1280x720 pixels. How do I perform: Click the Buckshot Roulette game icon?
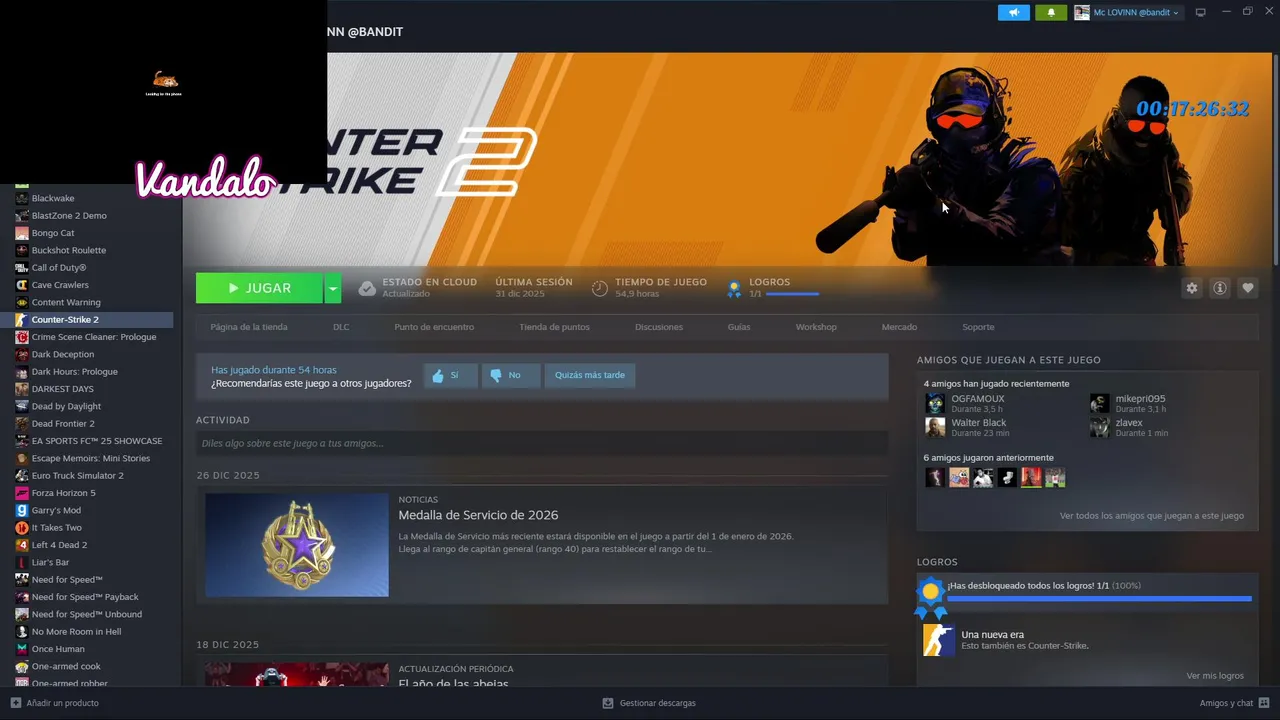point(22,250)
